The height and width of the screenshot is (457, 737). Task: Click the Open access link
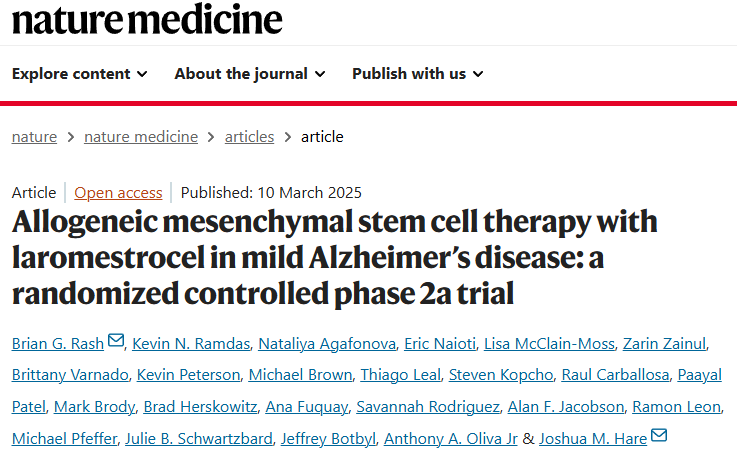tap(118, 193)
